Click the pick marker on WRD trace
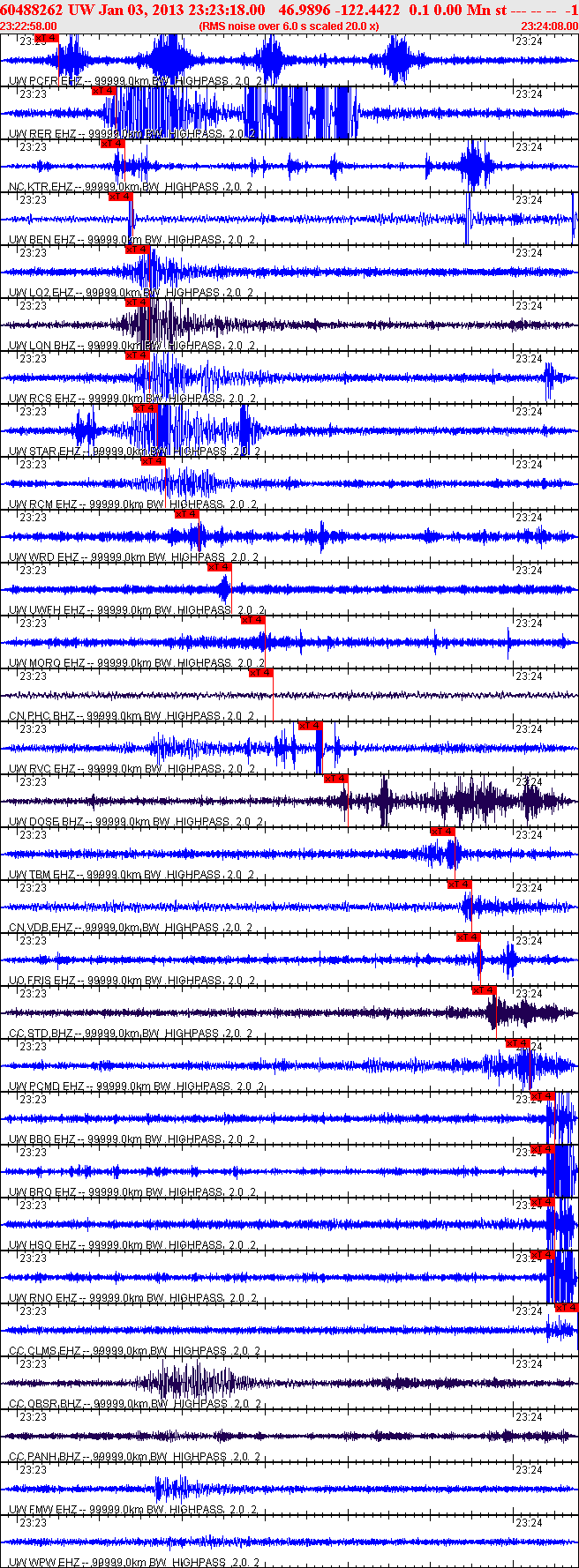 click(186, 514)
